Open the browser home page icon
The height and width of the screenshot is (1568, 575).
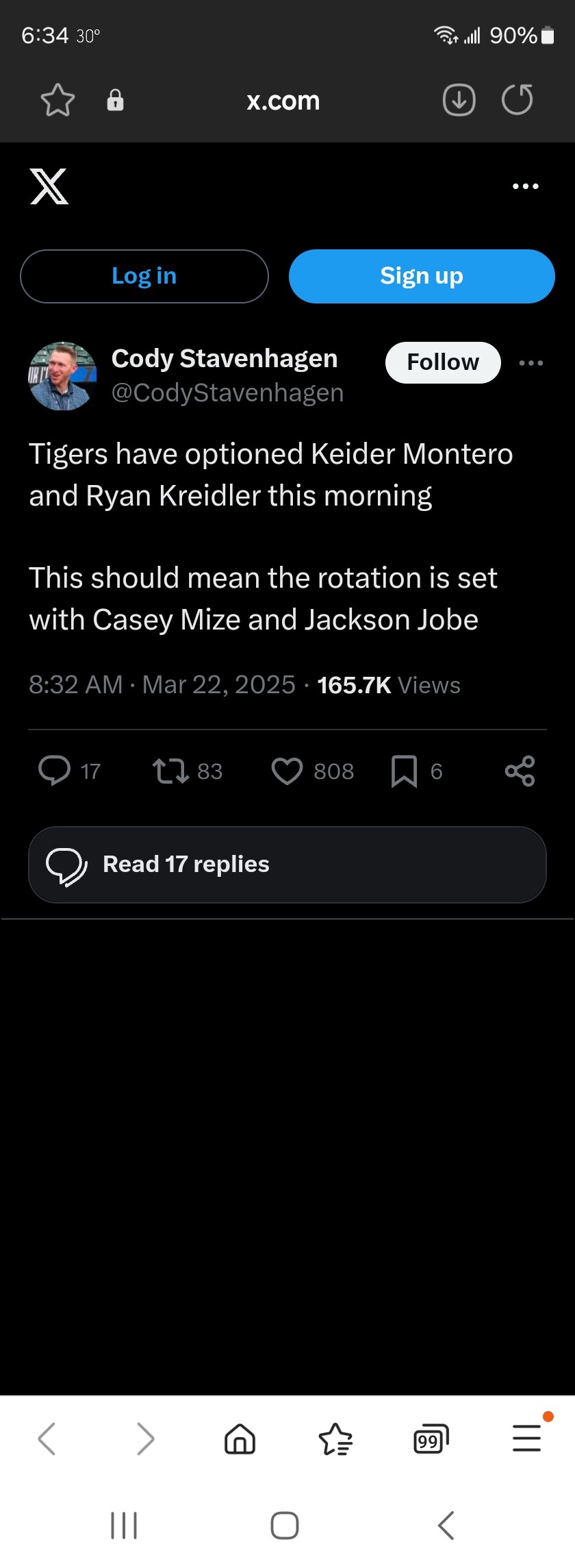240,1438
